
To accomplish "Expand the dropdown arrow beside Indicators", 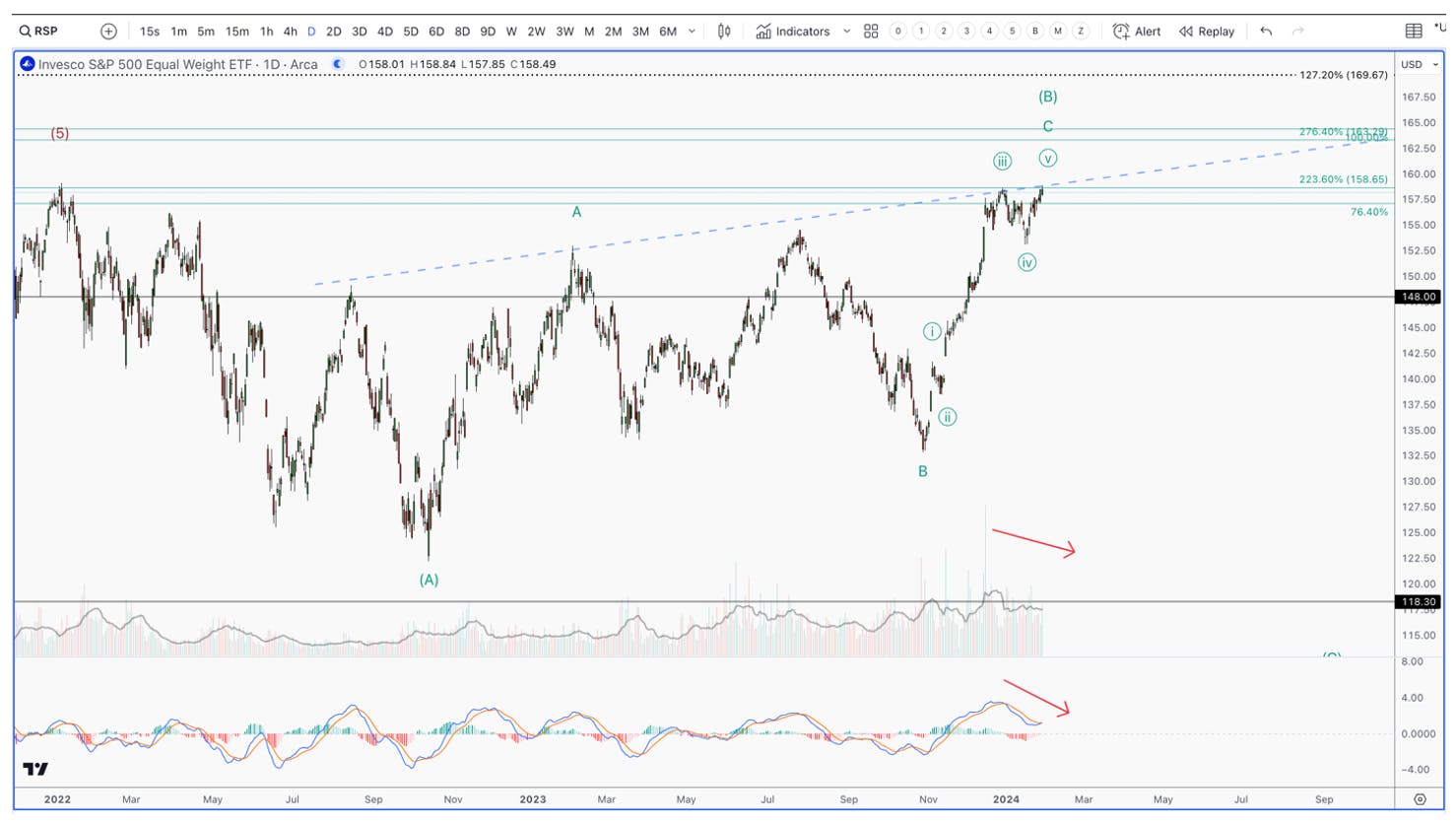I will click(x=846, y=32).
